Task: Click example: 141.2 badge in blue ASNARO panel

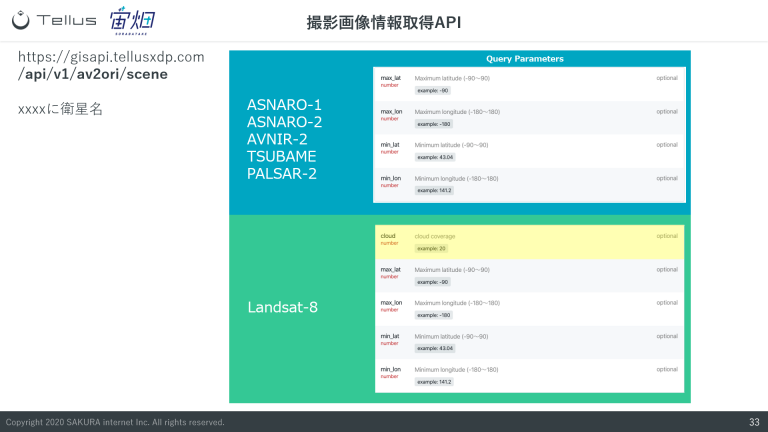Action: coord(434,191)
